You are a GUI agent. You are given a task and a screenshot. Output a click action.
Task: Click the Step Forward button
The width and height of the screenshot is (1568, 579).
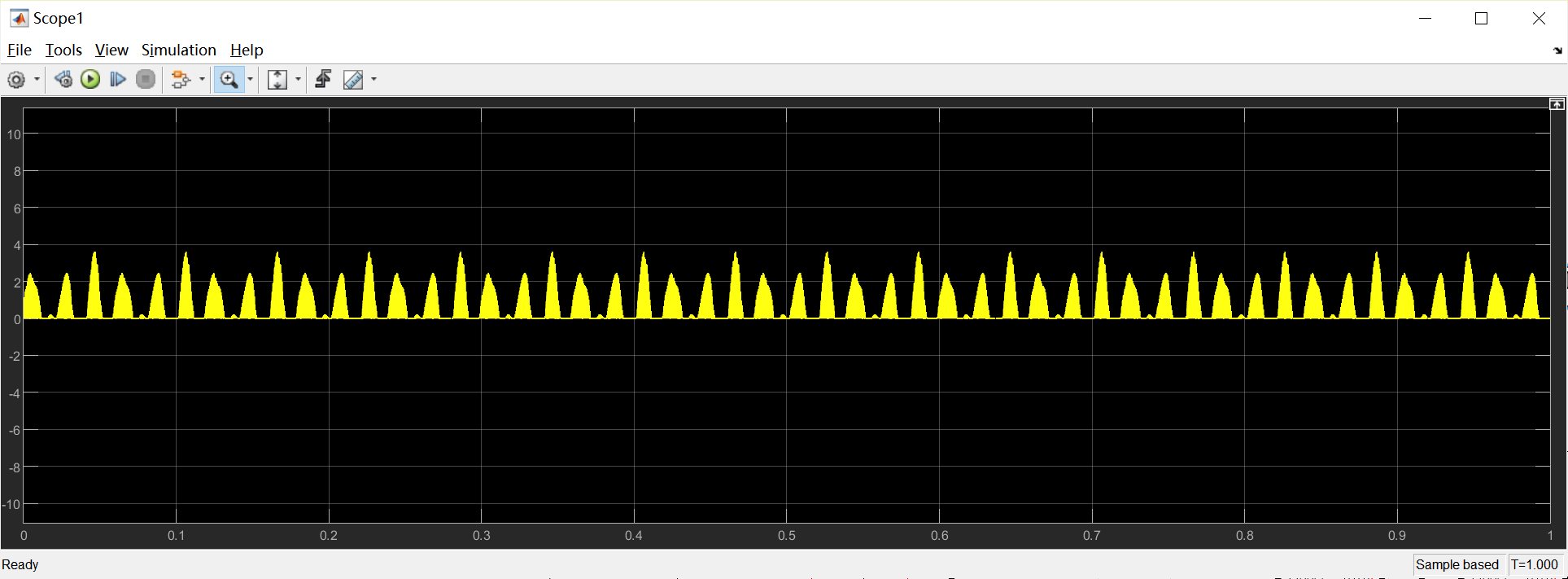tap(118, 80)
